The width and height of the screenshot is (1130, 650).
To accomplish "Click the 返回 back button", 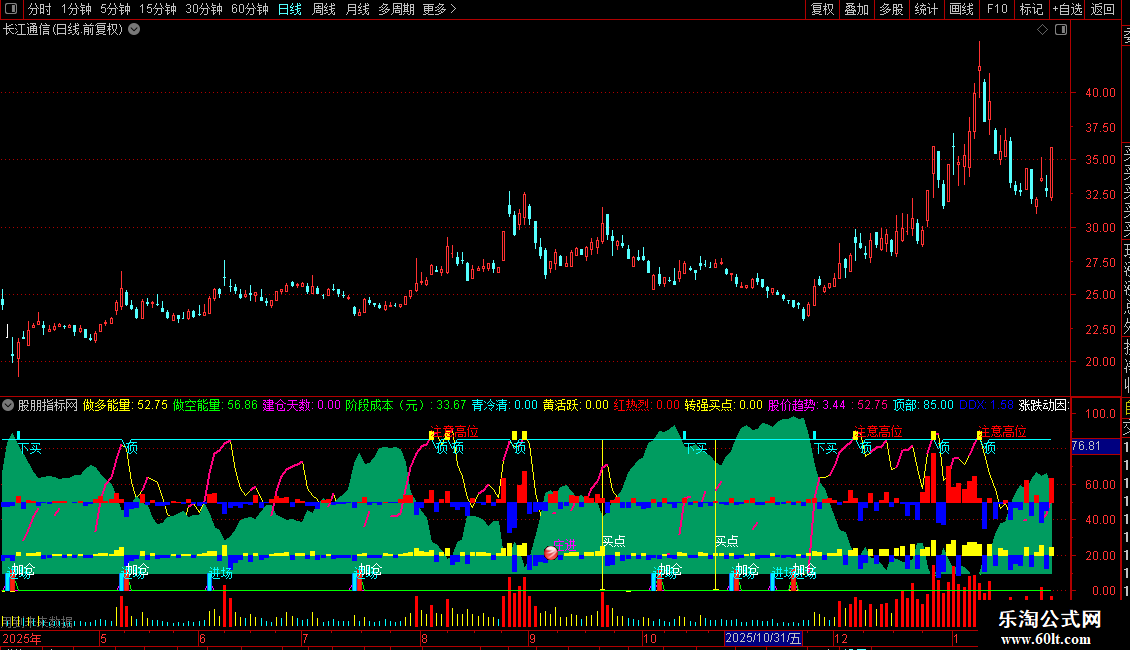I will point(1103,9).
